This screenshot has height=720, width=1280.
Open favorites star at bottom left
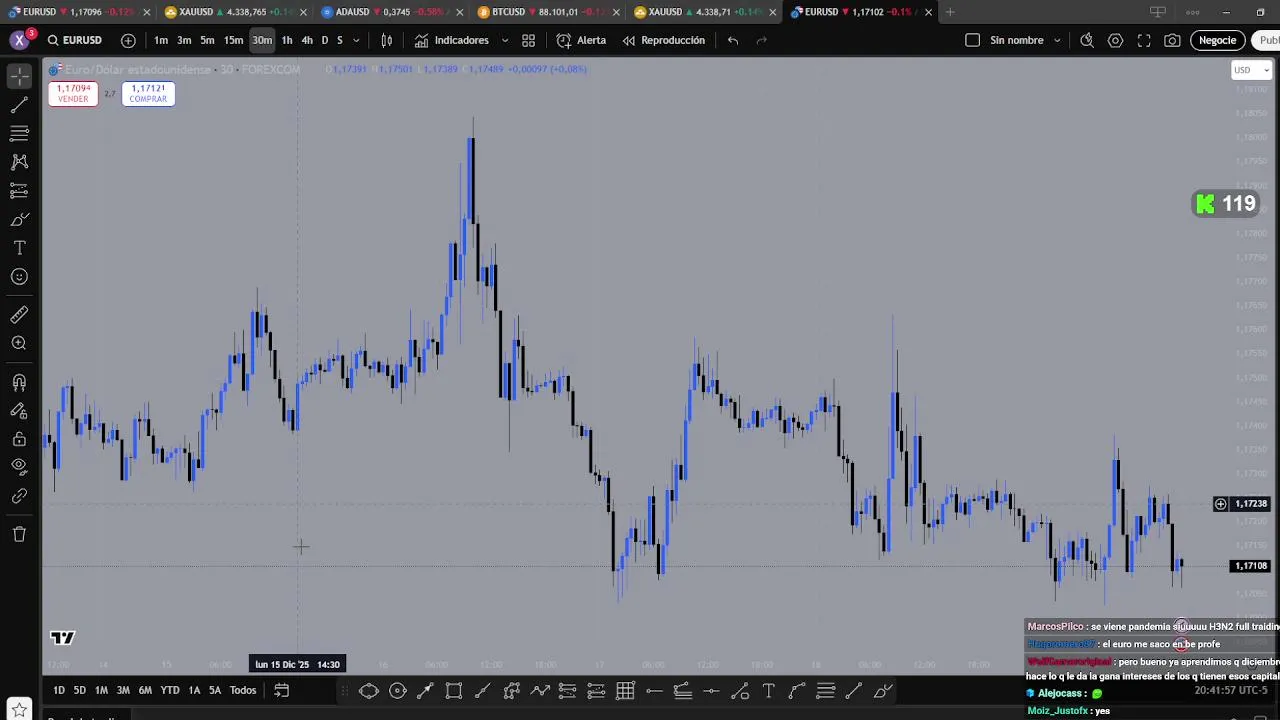coord(19,710)
